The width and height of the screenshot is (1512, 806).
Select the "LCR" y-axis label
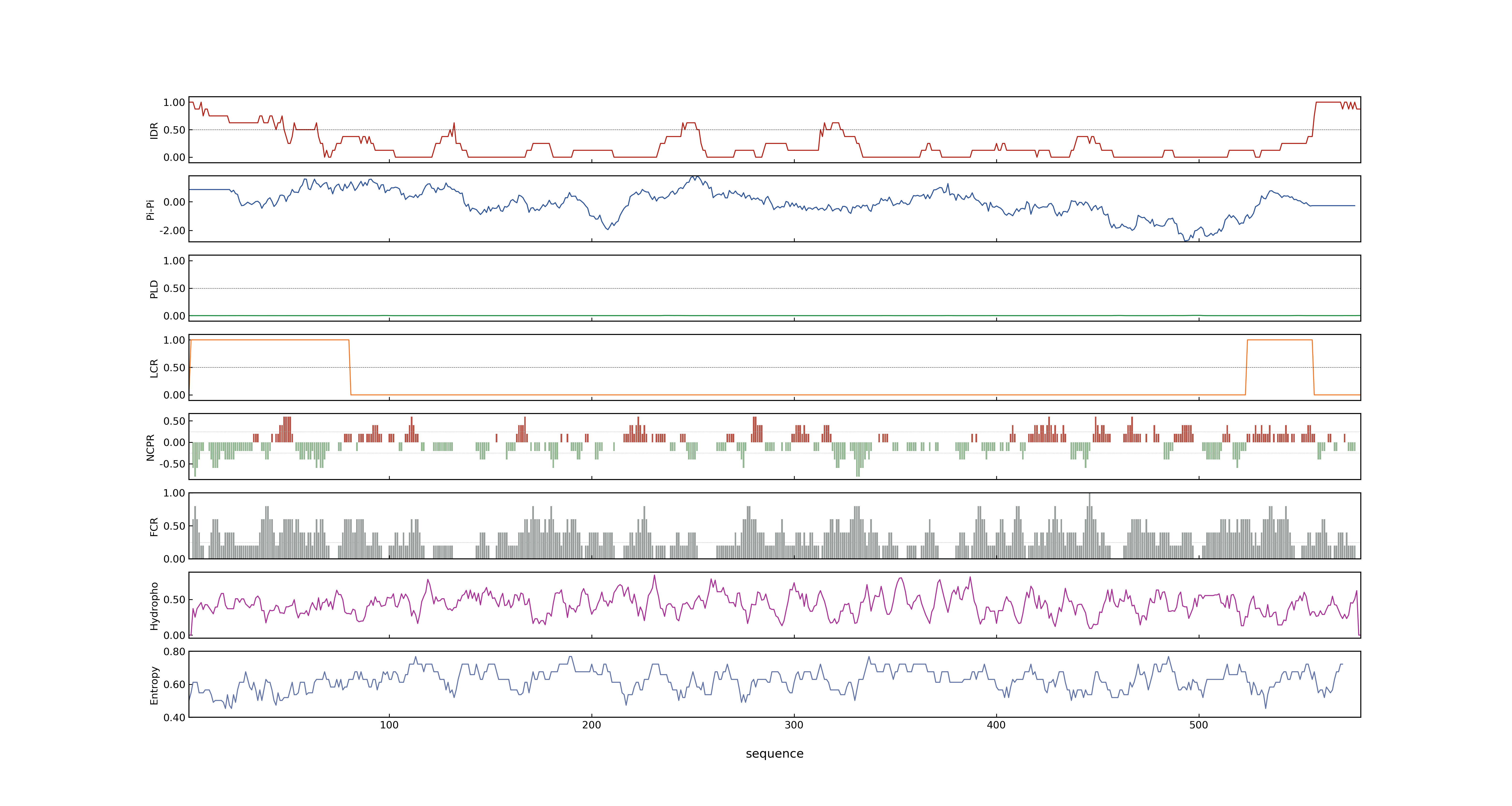(154, 368)
